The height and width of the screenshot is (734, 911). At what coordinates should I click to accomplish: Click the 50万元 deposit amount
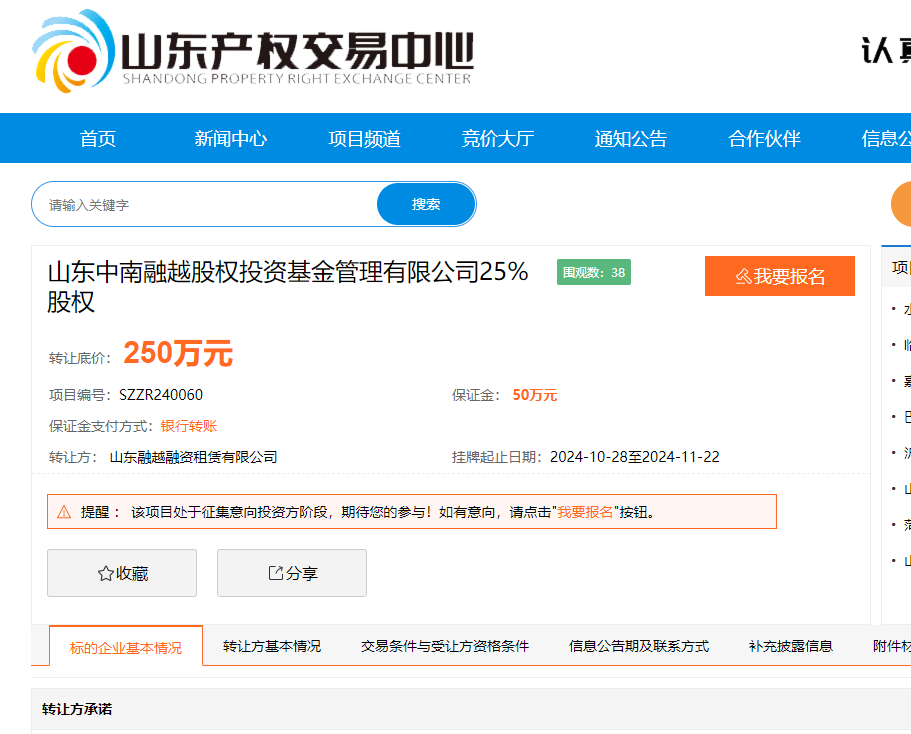(x=535, y=395)
